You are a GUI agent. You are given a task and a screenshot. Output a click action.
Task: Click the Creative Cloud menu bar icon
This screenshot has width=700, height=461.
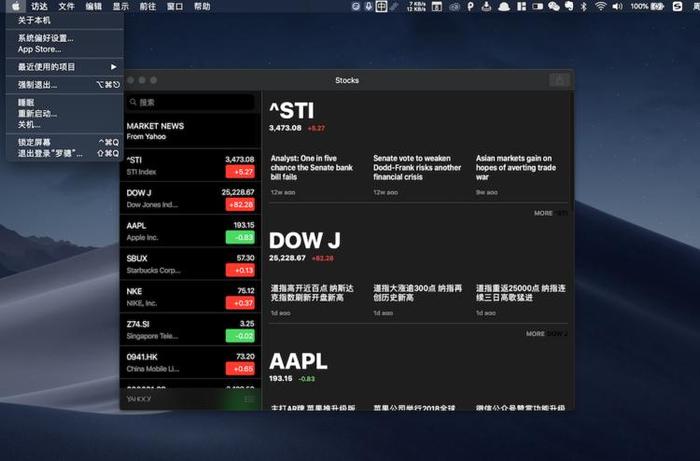pyautogui.click(x=454, y=6)
